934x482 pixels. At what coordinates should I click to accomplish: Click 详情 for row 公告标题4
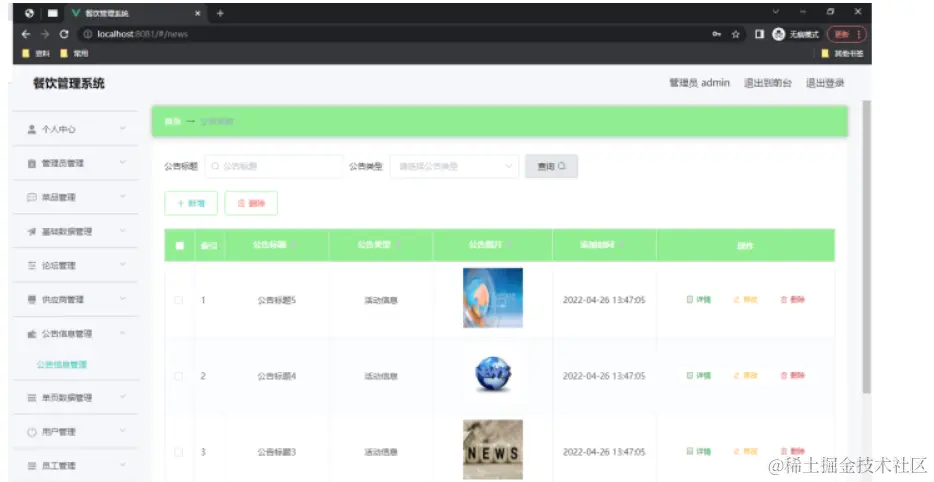[699, 376]
